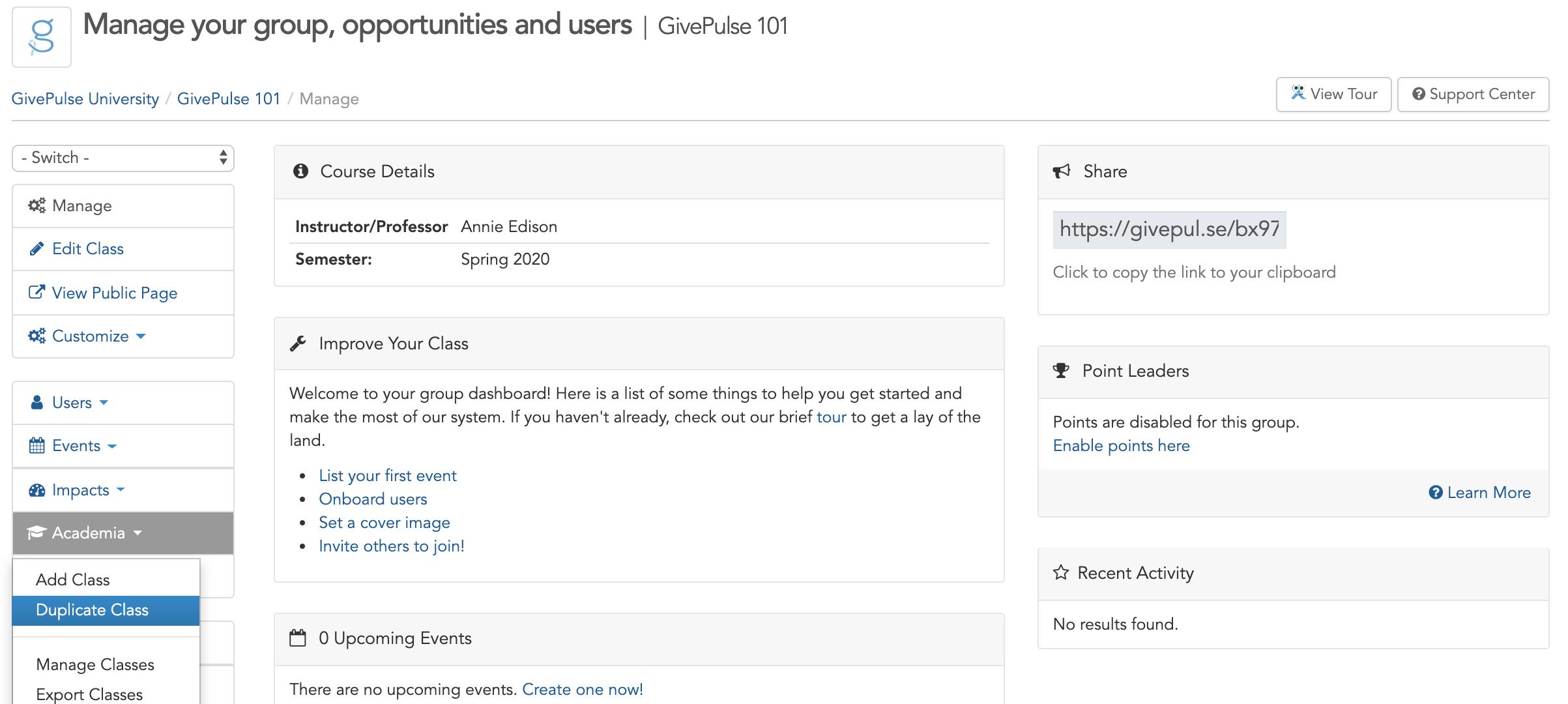The image size is (1568, 704).
Task: Click the Edit Class pencil icon
Action: (36, 249)
